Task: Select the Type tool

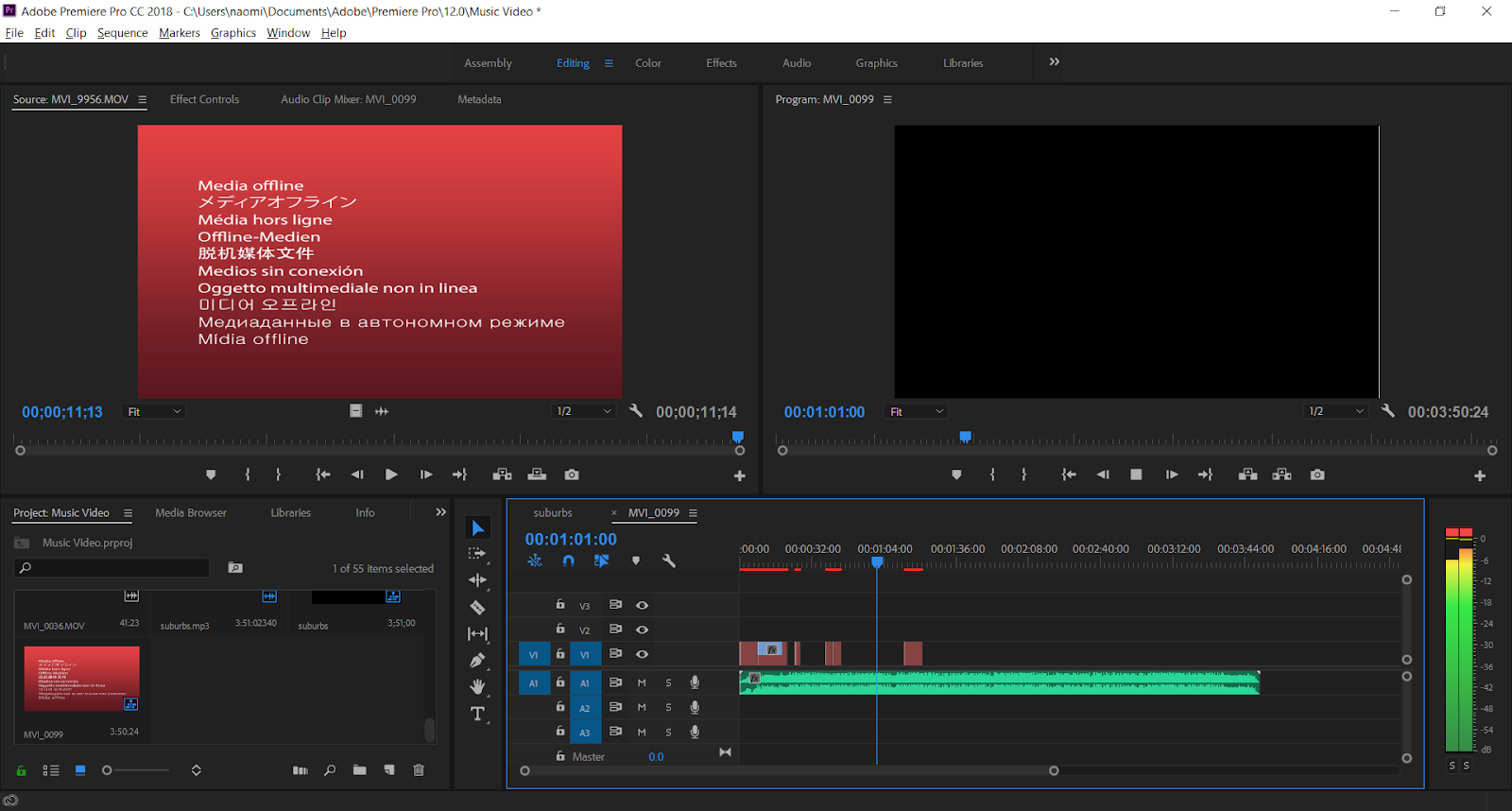Action: 477,714
